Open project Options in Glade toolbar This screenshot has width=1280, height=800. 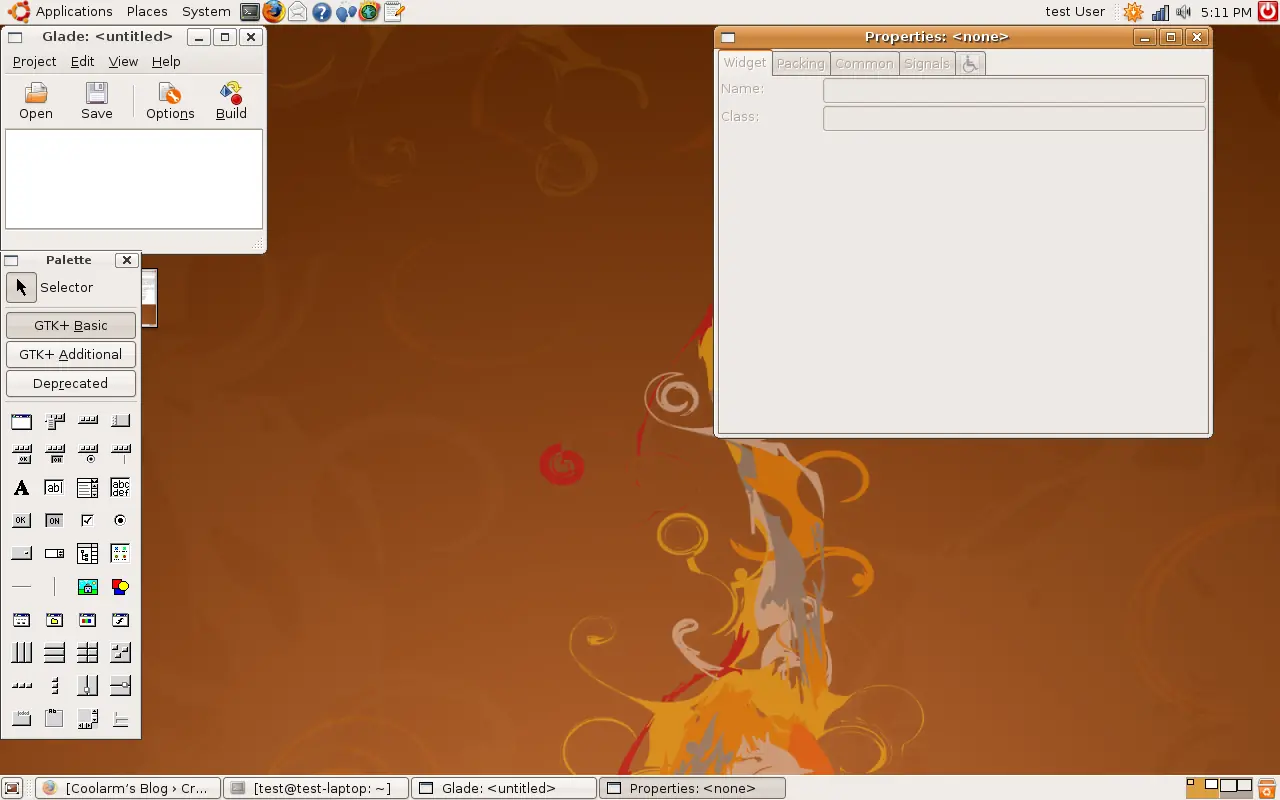point(170,101)
